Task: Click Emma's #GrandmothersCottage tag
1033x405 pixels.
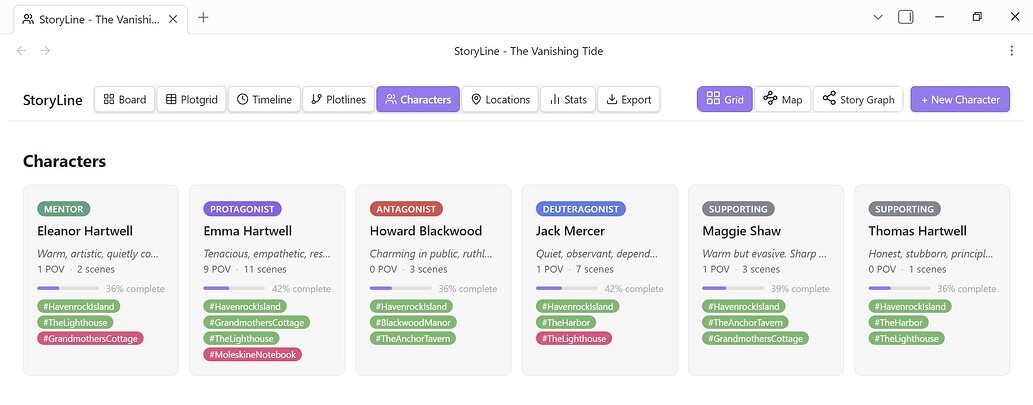Action: pyautogui.click(x=256, y=323)
